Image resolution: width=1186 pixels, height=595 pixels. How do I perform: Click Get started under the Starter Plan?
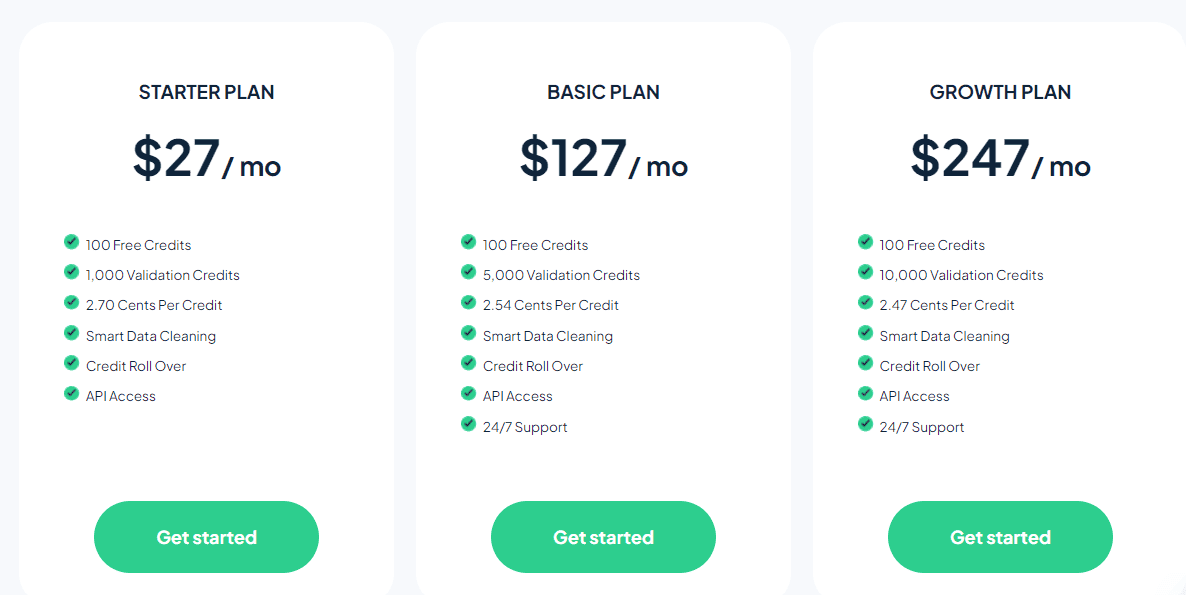tap(206, 537)
